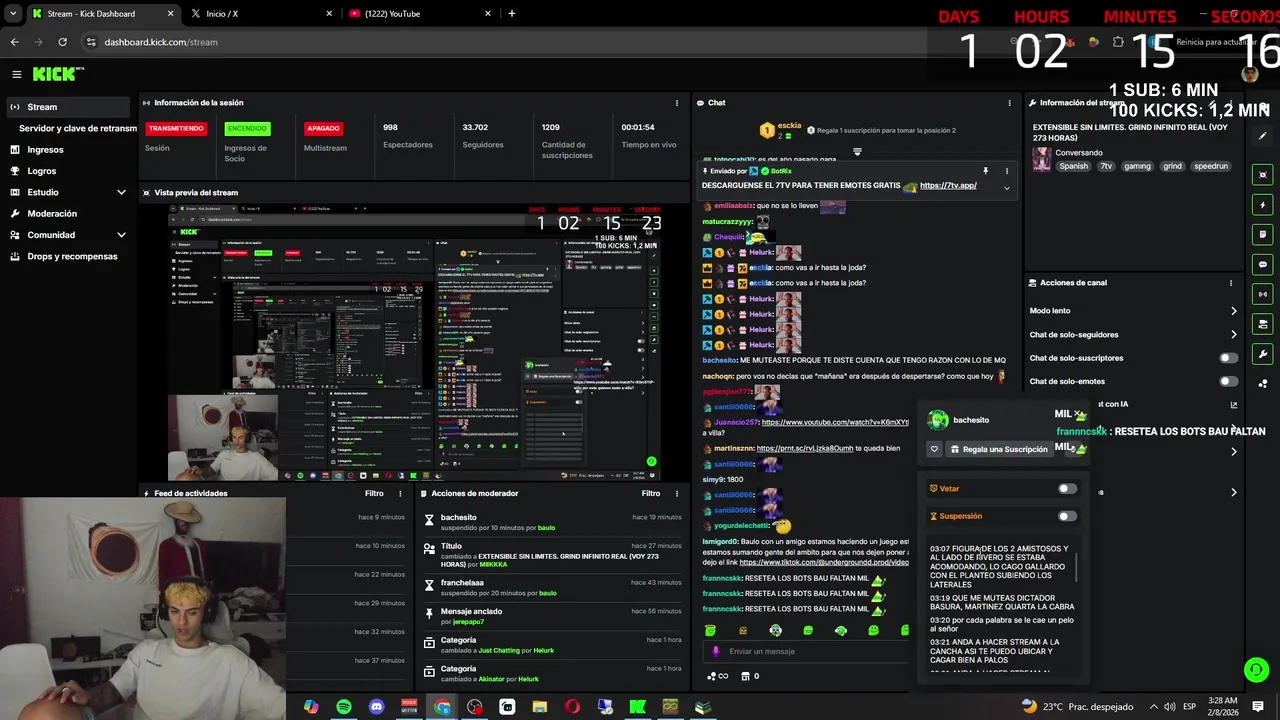Click the lightning bolt widget icon
Screen dimensions: 1280x720
point(1263,204)
